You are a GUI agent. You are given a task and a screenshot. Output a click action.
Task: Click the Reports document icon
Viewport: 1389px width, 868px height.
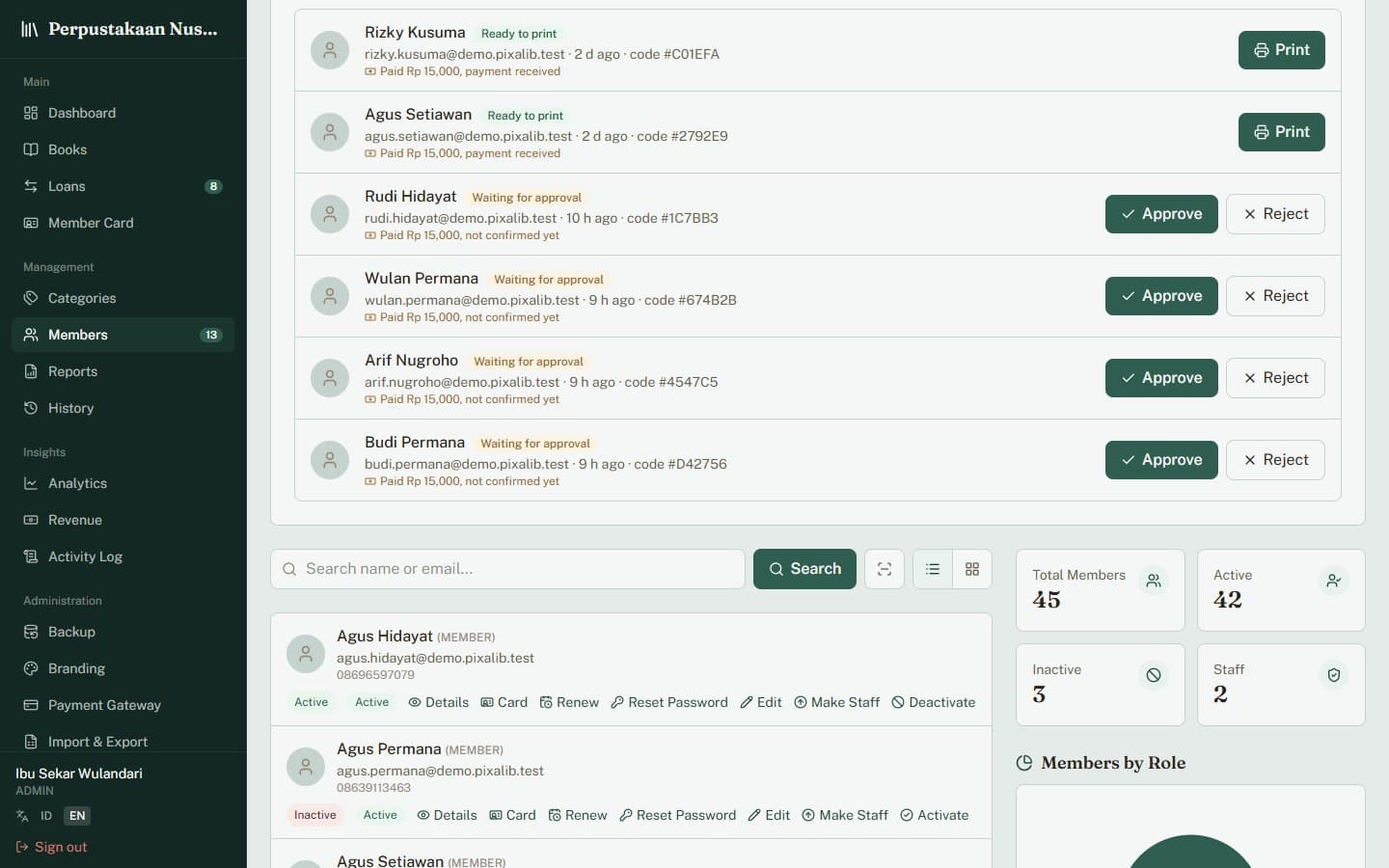[31, 371]
